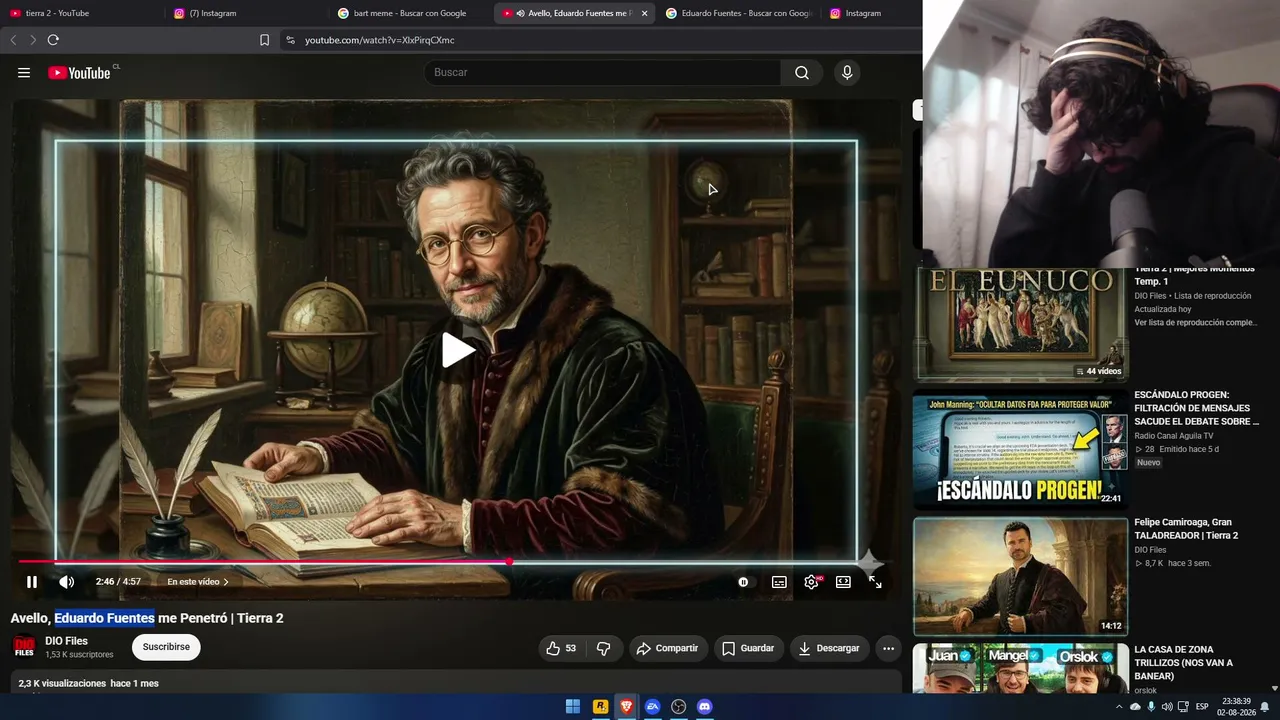
Task: Open the Felipe Camiroaga video thumbnail
Action: coord(1020,576)
